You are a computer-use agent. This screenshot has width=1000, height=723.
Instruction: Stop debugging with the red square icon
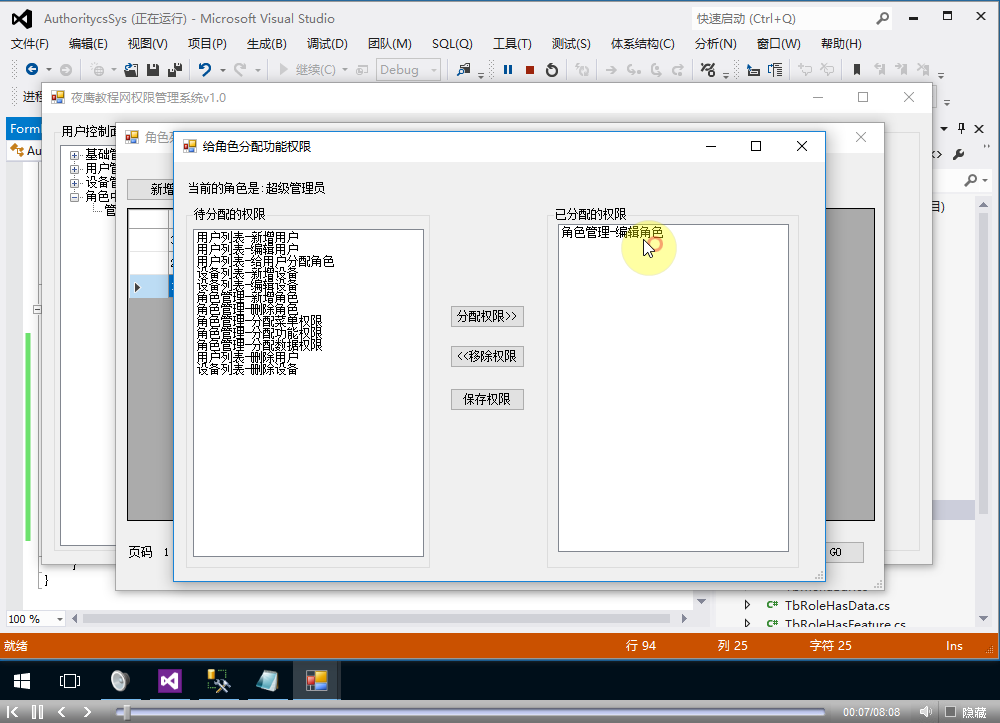529,69
